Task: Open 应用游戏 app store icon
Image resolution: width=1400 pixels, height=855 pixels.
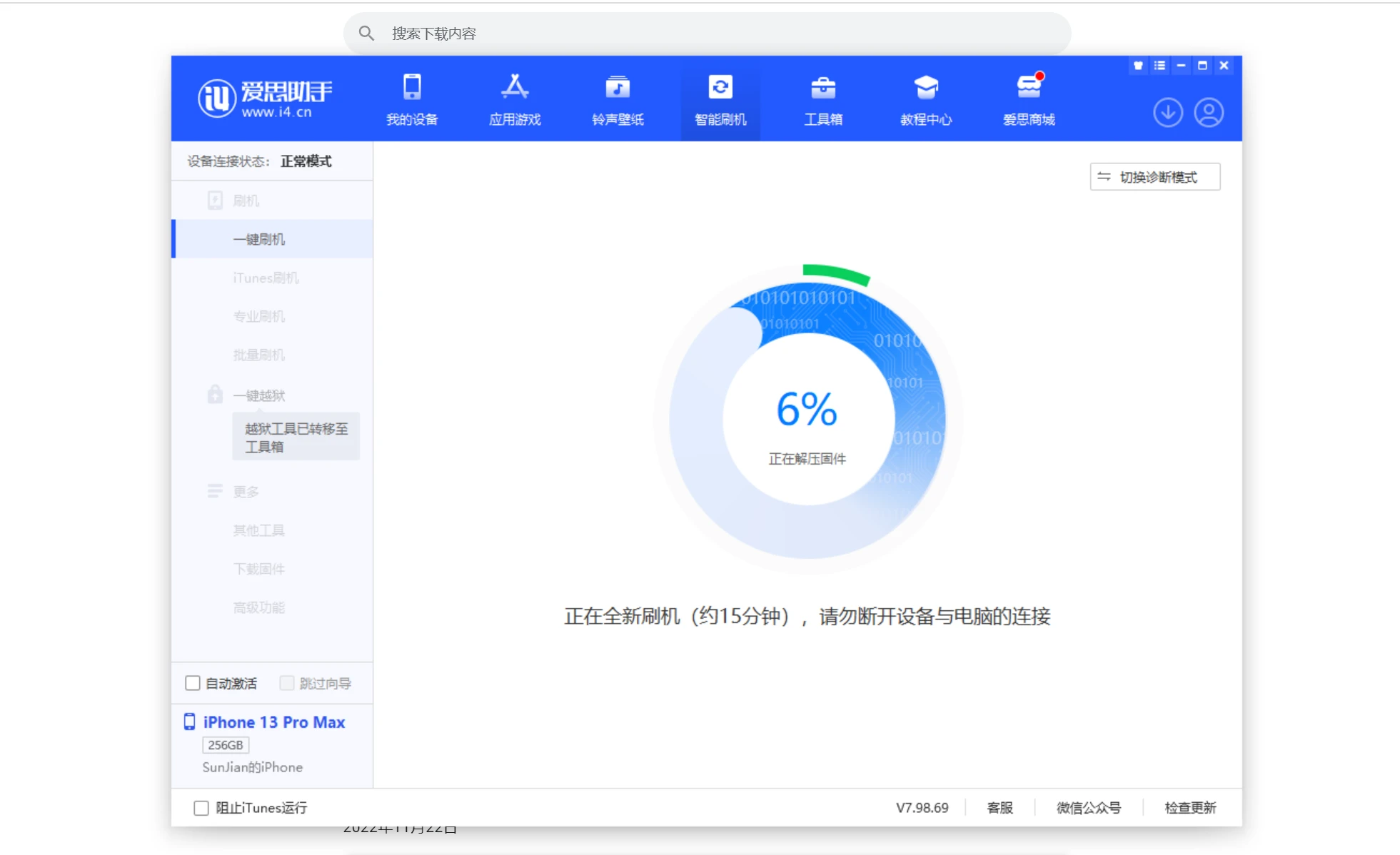Action: (515, 88)
